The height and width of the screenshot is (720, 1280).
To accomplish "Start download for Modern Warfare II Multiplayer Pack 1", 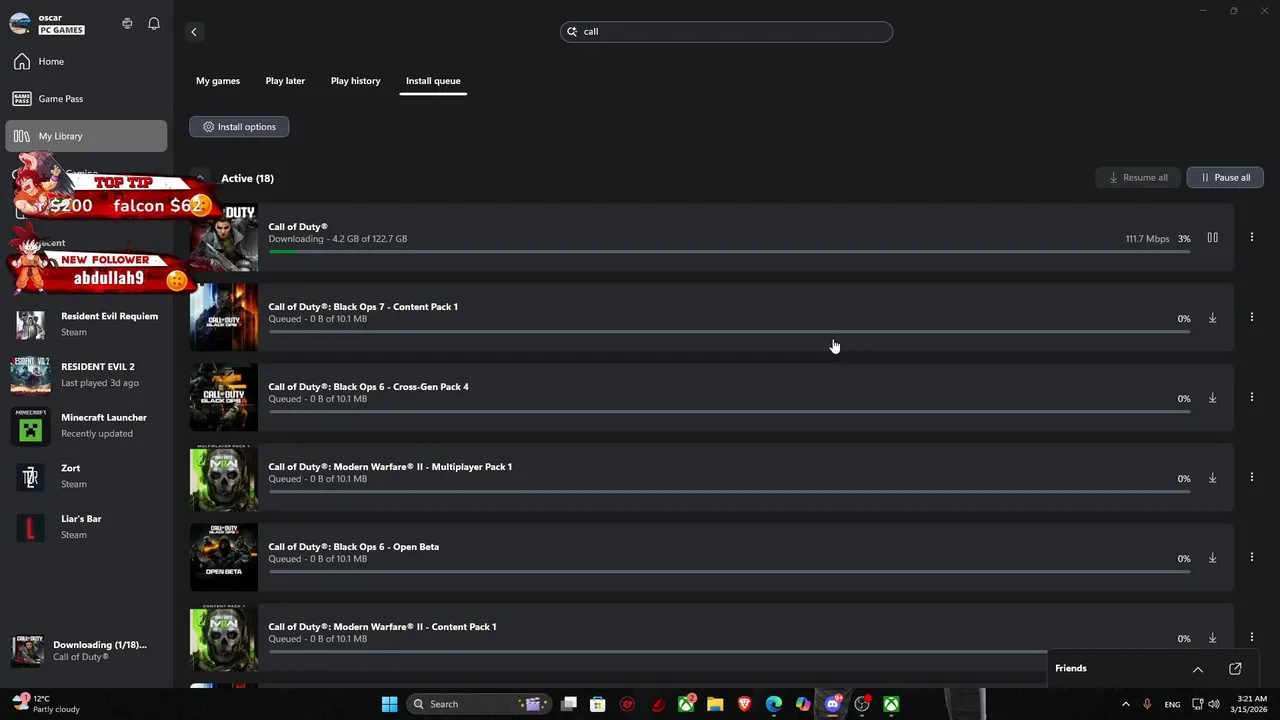I will click(x=1212, y=478).
